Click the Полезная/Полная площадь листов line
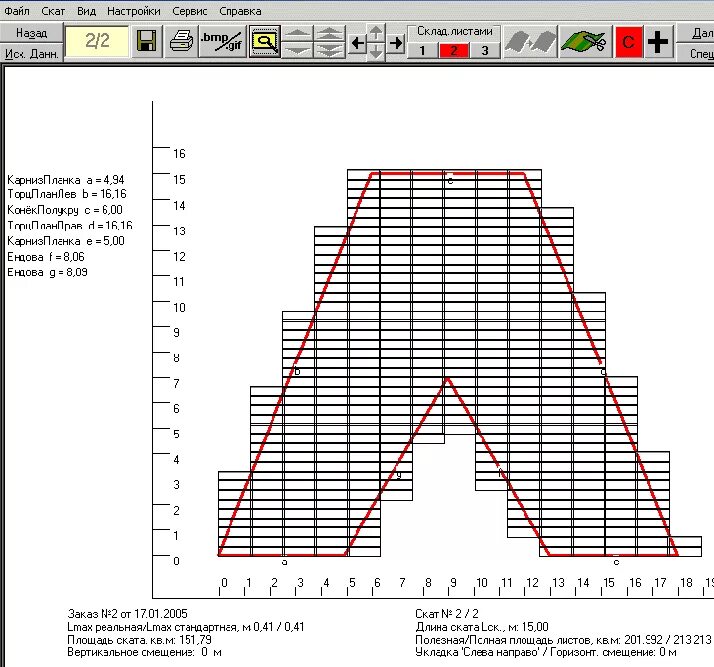This screenshot has width=714, height=667. click(563, 640)
